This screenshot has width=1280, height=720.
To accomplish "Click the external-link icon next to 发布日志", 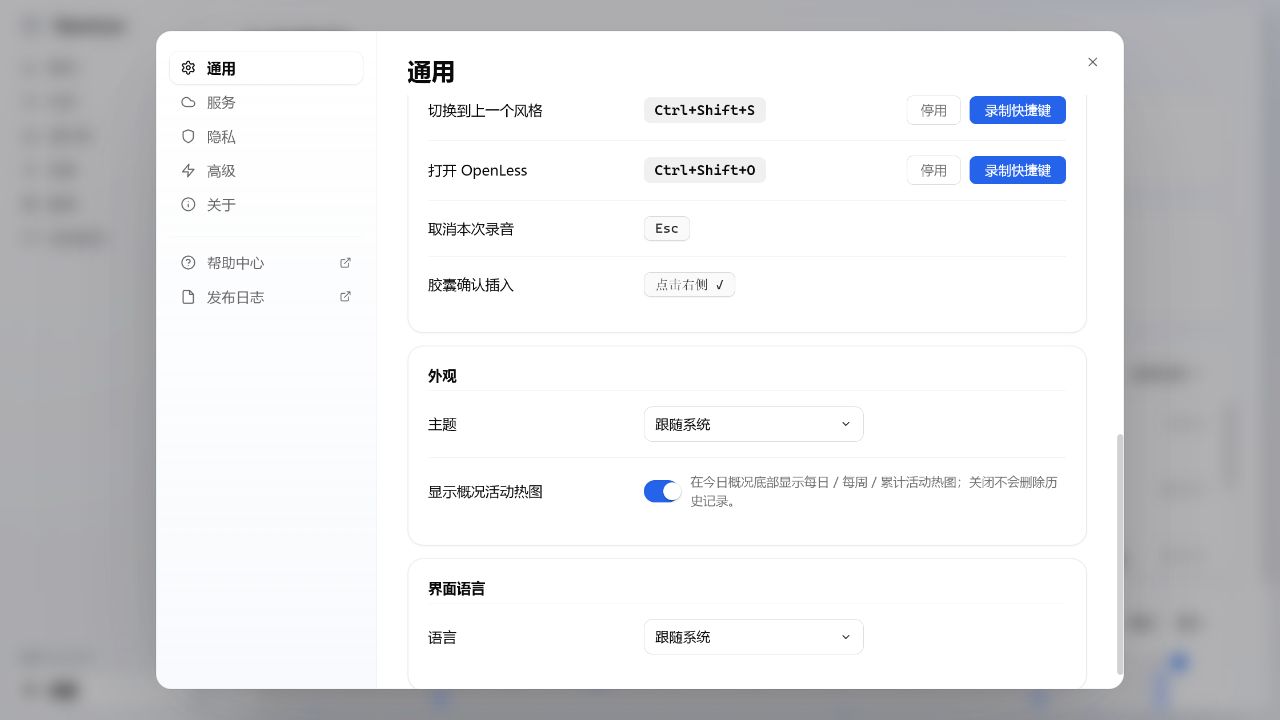I will [x=346, y=297].
